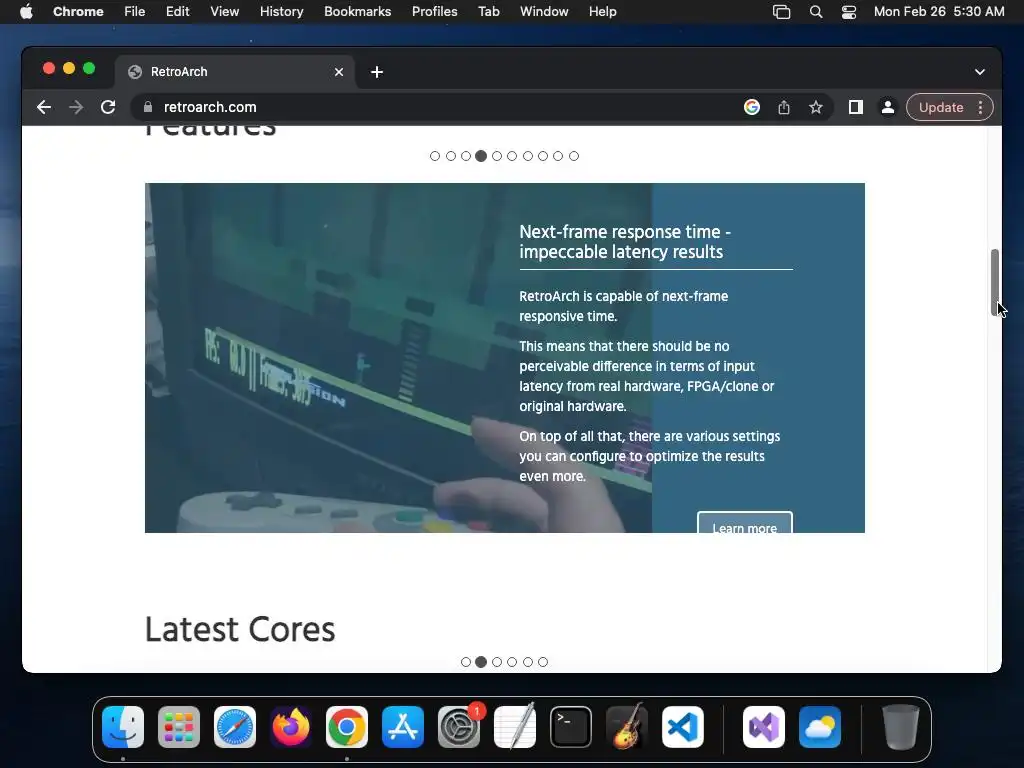Open Spotlight search in menu bar

816,12
